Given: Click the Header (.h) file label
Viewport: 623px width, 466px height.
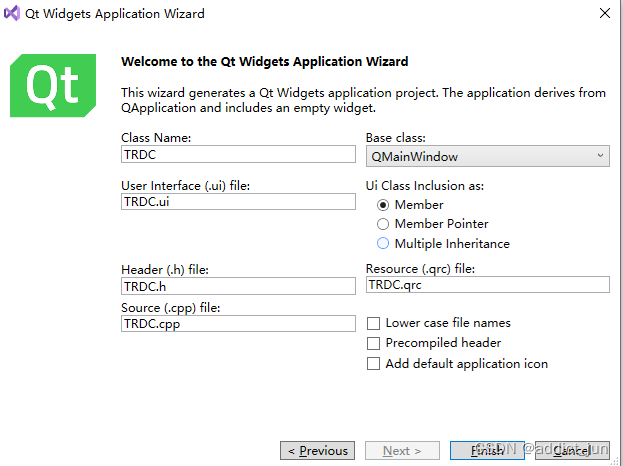Looking at the screenshot, I should coord(165,270).
